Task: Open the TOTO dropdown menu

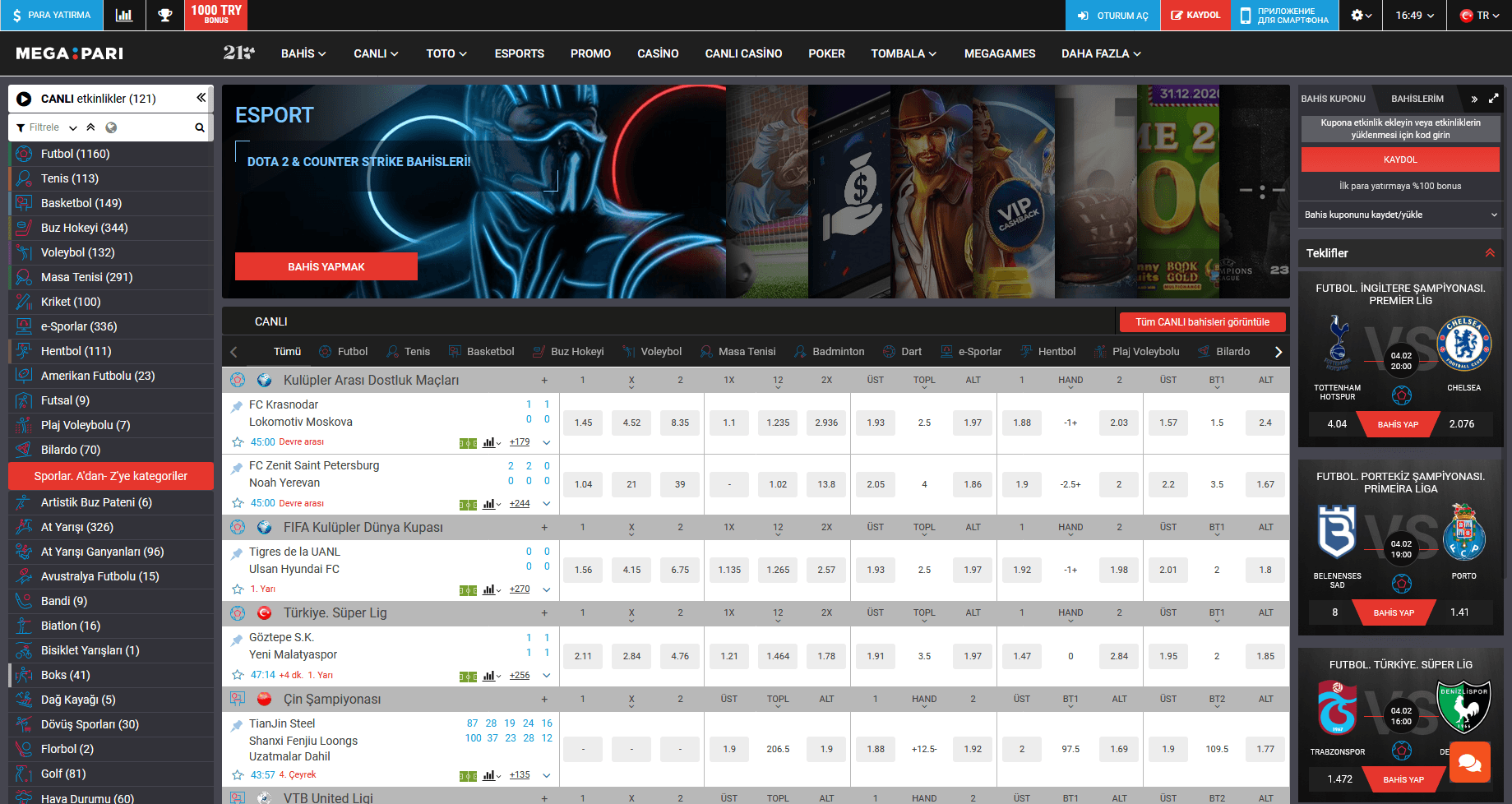Action: coord(446,53)
